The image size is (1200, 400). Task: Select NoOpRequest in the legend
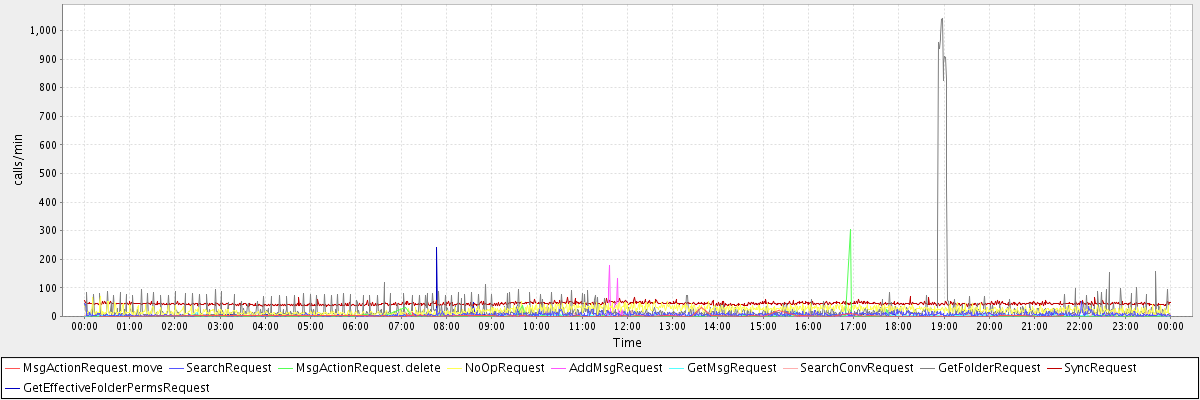pos(505,368)
